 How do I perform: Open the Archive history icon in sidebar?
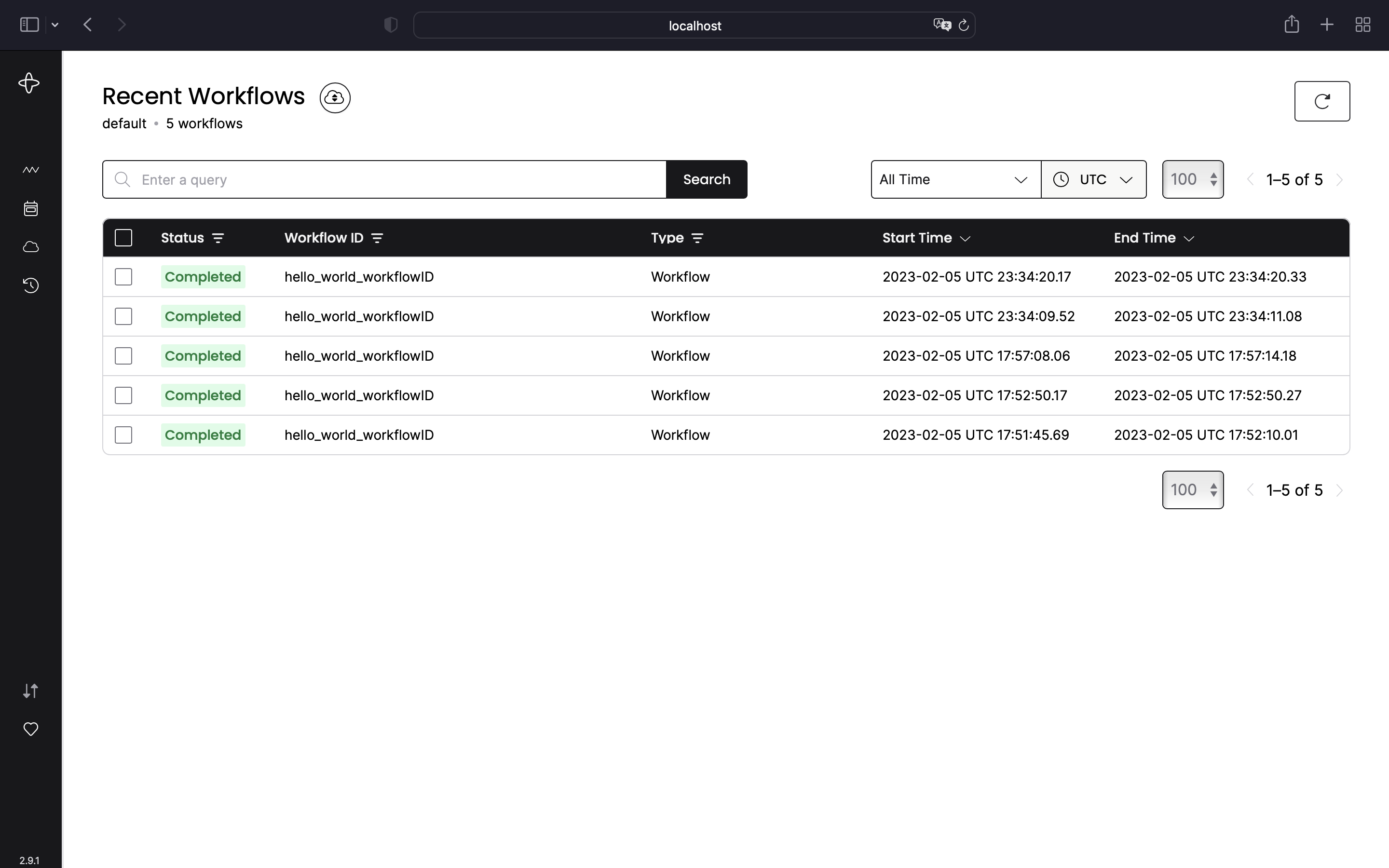point(30,285)
